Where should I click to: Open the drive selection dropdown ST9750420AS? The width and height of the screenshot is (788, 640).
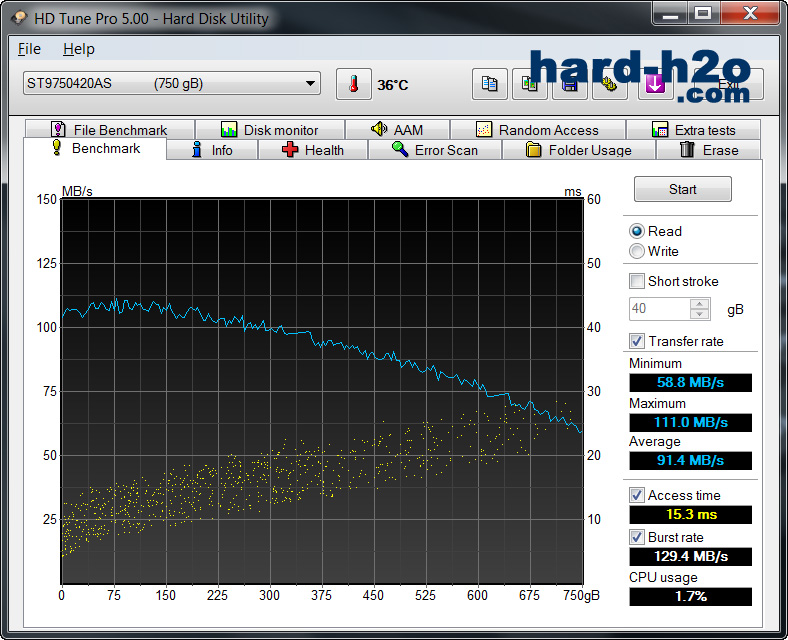171,83
